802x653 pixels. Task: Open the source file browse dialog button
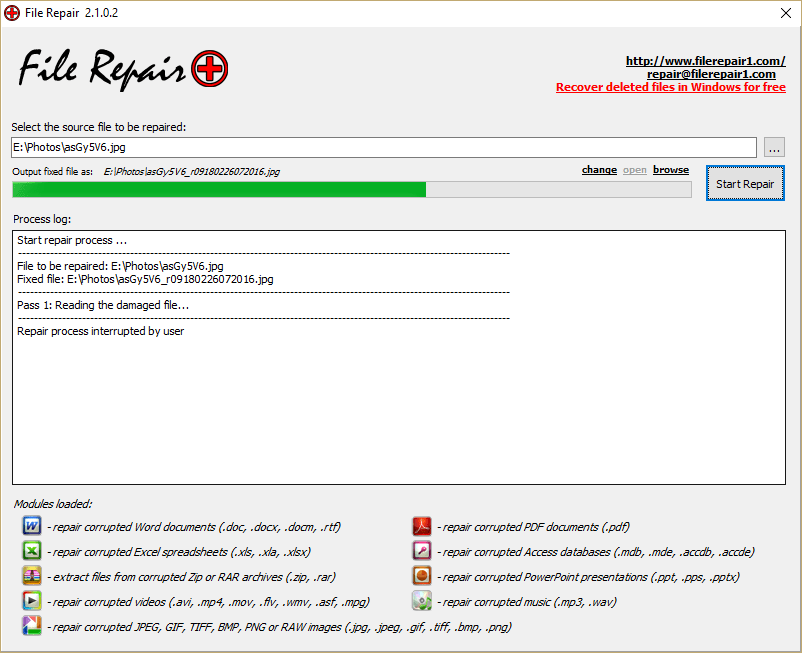click(774, 148)
